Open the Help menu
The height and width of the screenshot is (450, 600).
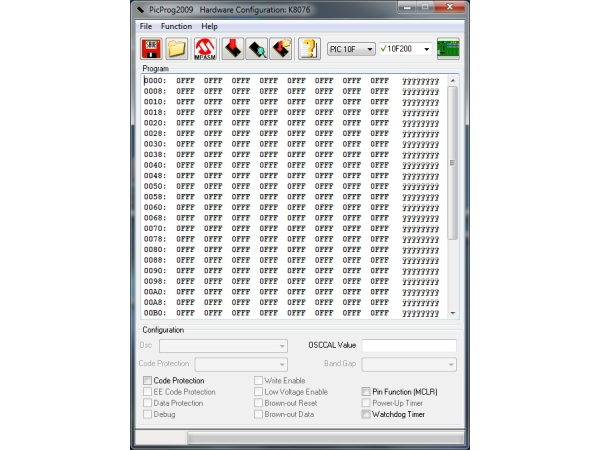[209, 25]
